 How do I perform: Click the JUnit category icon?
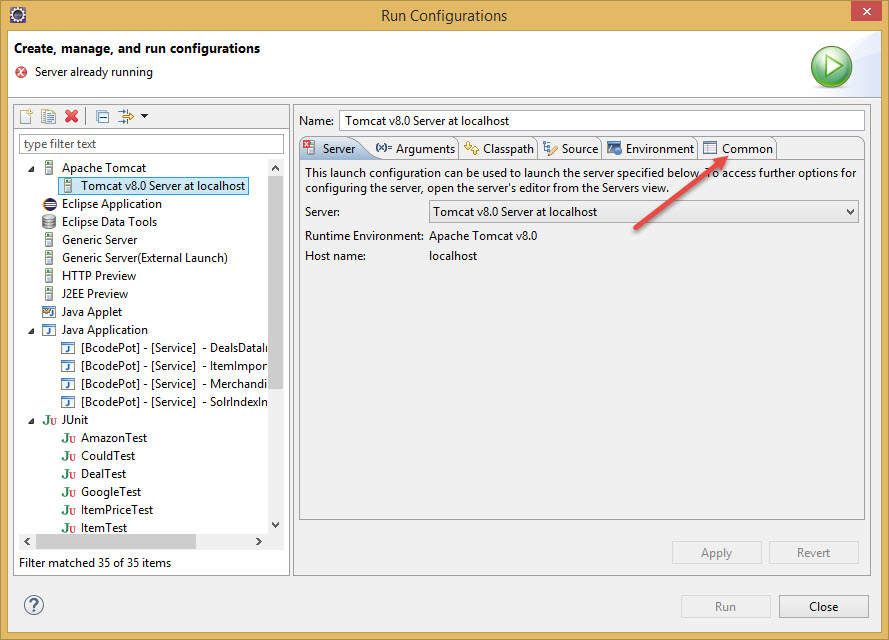50,420
